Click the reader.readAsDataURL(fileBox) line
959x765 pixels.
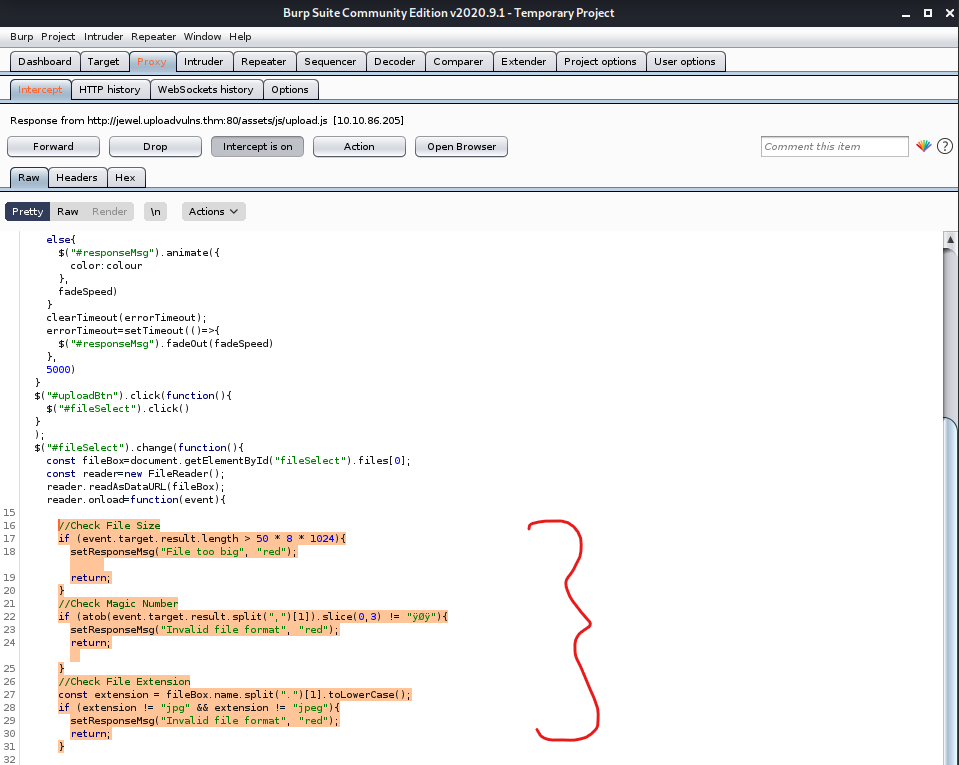[136, 487]
